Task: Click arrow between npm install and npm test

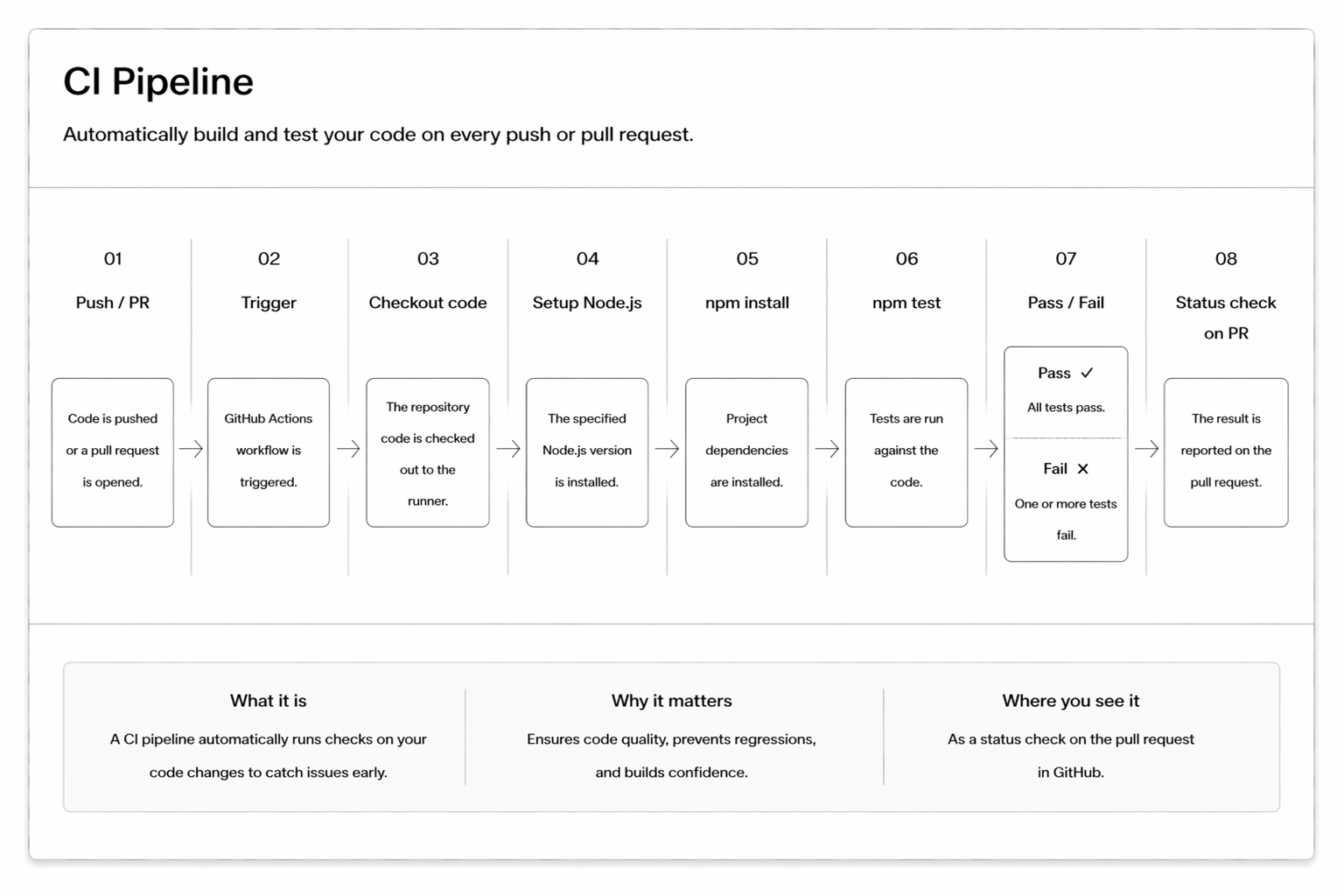Action: 827,449
